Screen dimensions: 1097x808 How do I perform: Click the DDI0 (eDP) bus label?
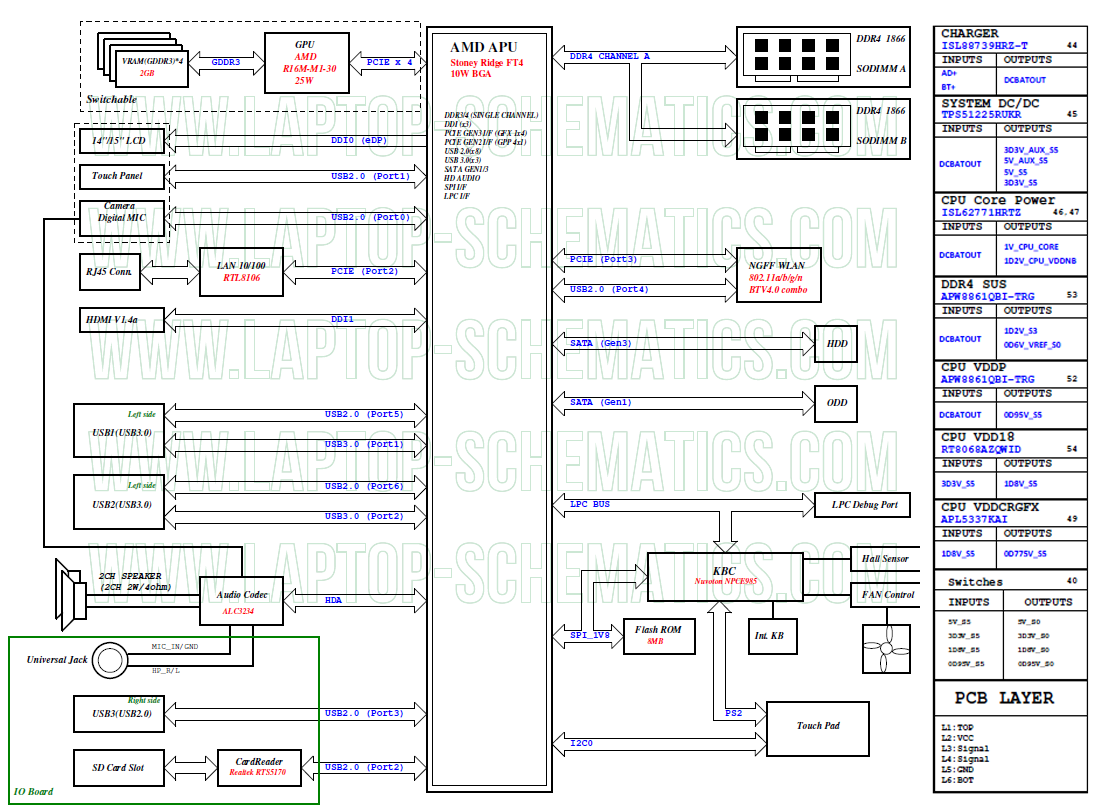[359, 141]
